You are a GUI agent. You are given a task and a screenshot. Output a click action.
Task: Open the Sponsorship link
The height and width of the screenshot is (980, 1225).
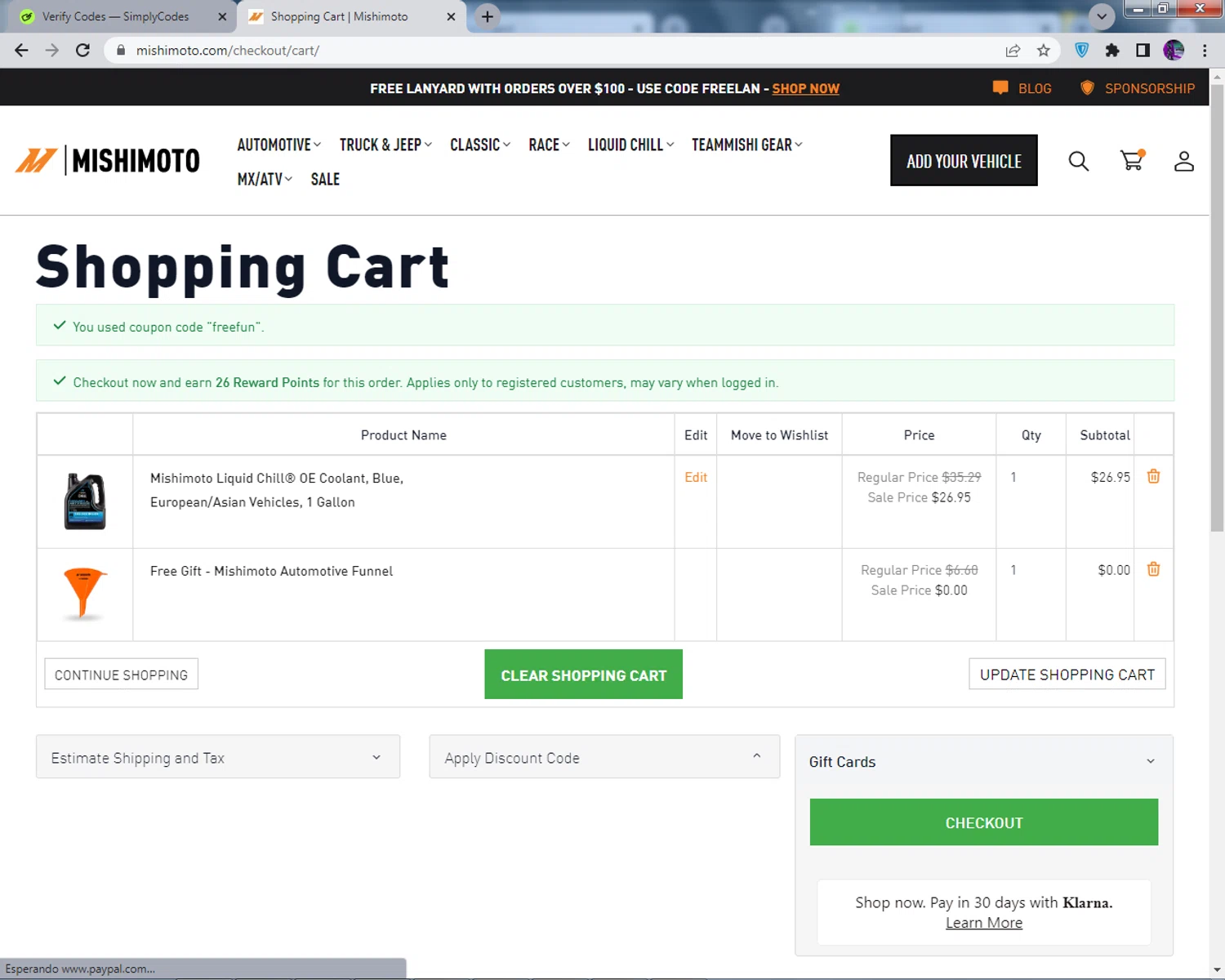(x=1138, y=88)
